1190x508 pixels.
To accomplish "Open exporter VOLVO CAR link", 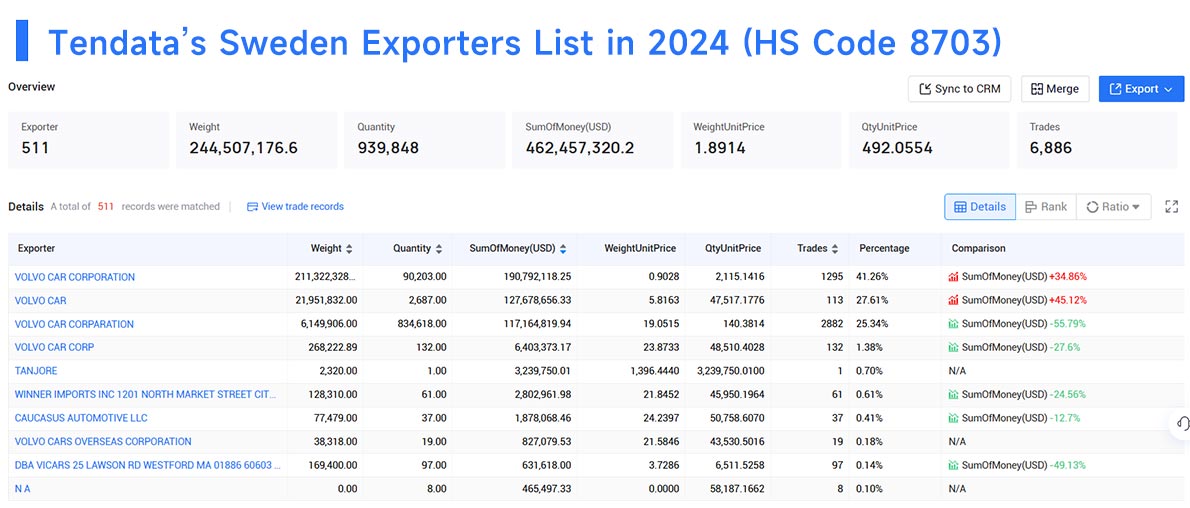I will (40, 301).
